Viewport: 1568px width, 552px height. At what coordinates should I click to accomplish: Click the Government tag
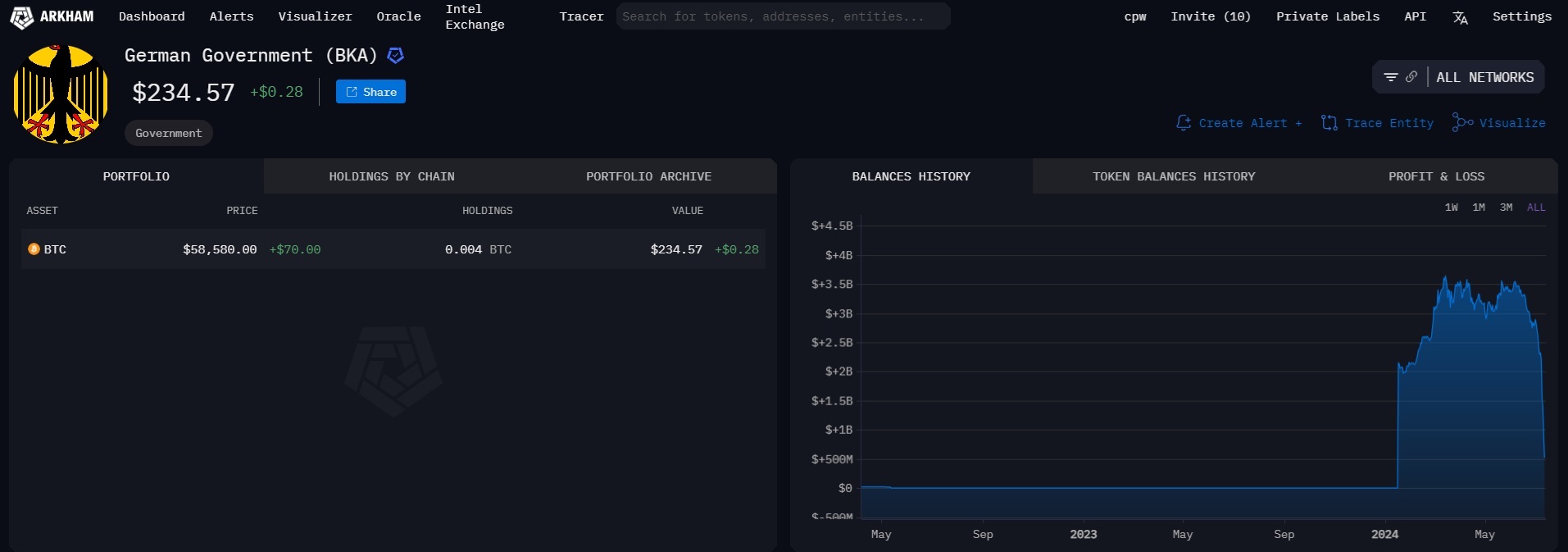tap(168, 133)
